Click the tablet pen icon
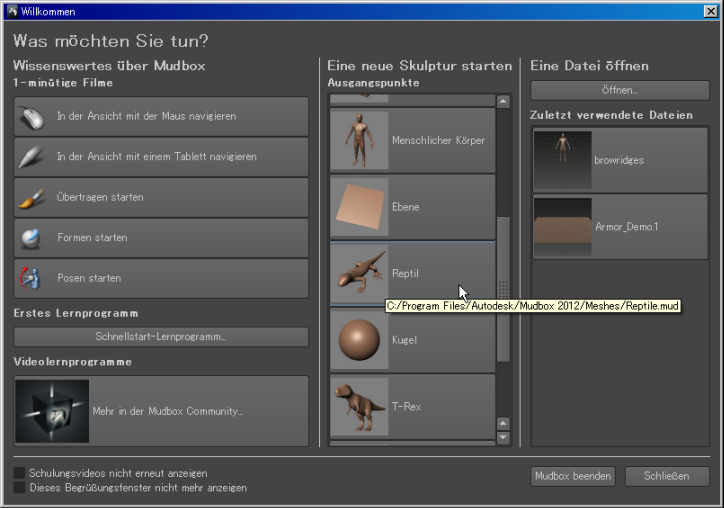 tap(32, 157)
